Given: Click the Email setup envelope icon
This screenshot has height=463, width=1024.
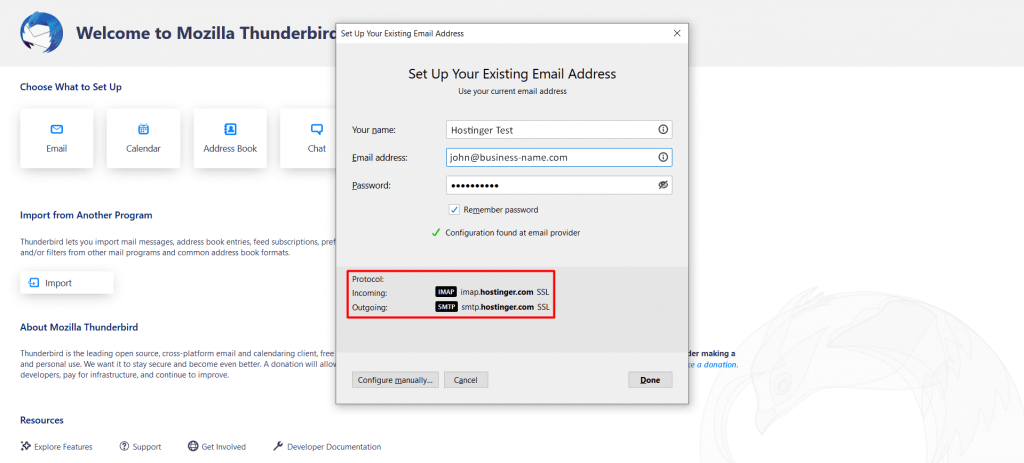Looking at the screenshot, I should 56,129.
